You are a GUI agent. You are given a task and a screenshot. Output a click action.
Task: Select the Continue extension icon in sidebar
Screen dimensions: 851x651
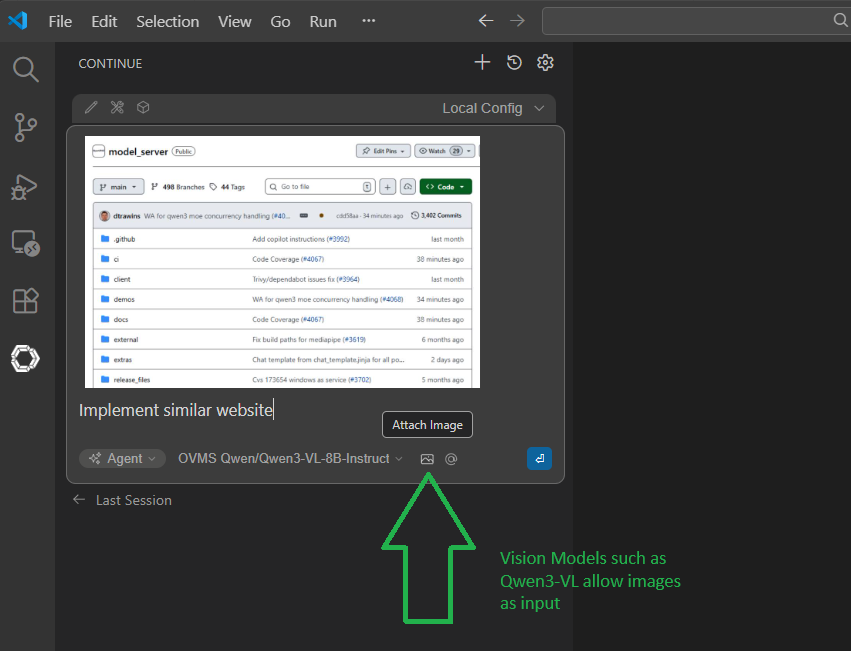(25, 358)
